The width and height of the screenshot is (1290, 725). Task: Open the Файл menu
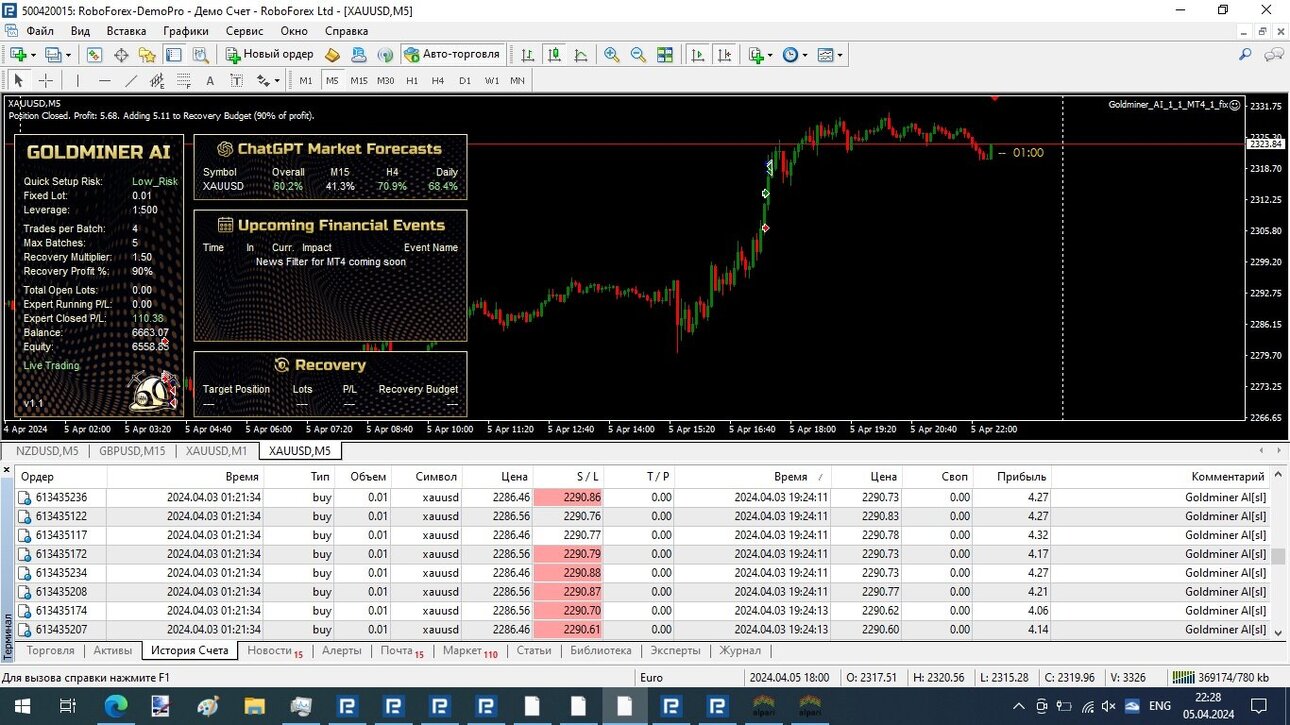tap(40, 31)
